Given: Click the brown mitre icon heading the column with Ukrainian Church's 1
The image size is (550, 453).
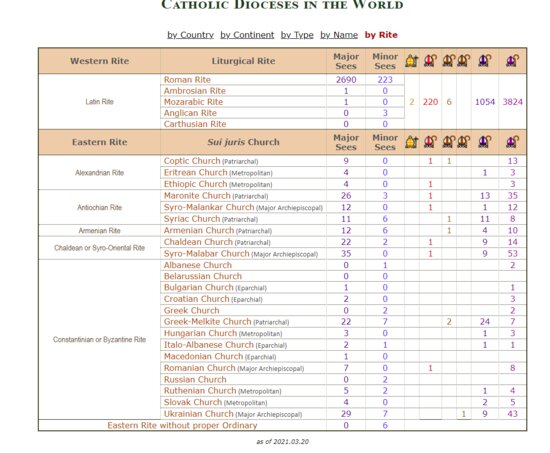Looking at the screenshot, I should 464,142.
